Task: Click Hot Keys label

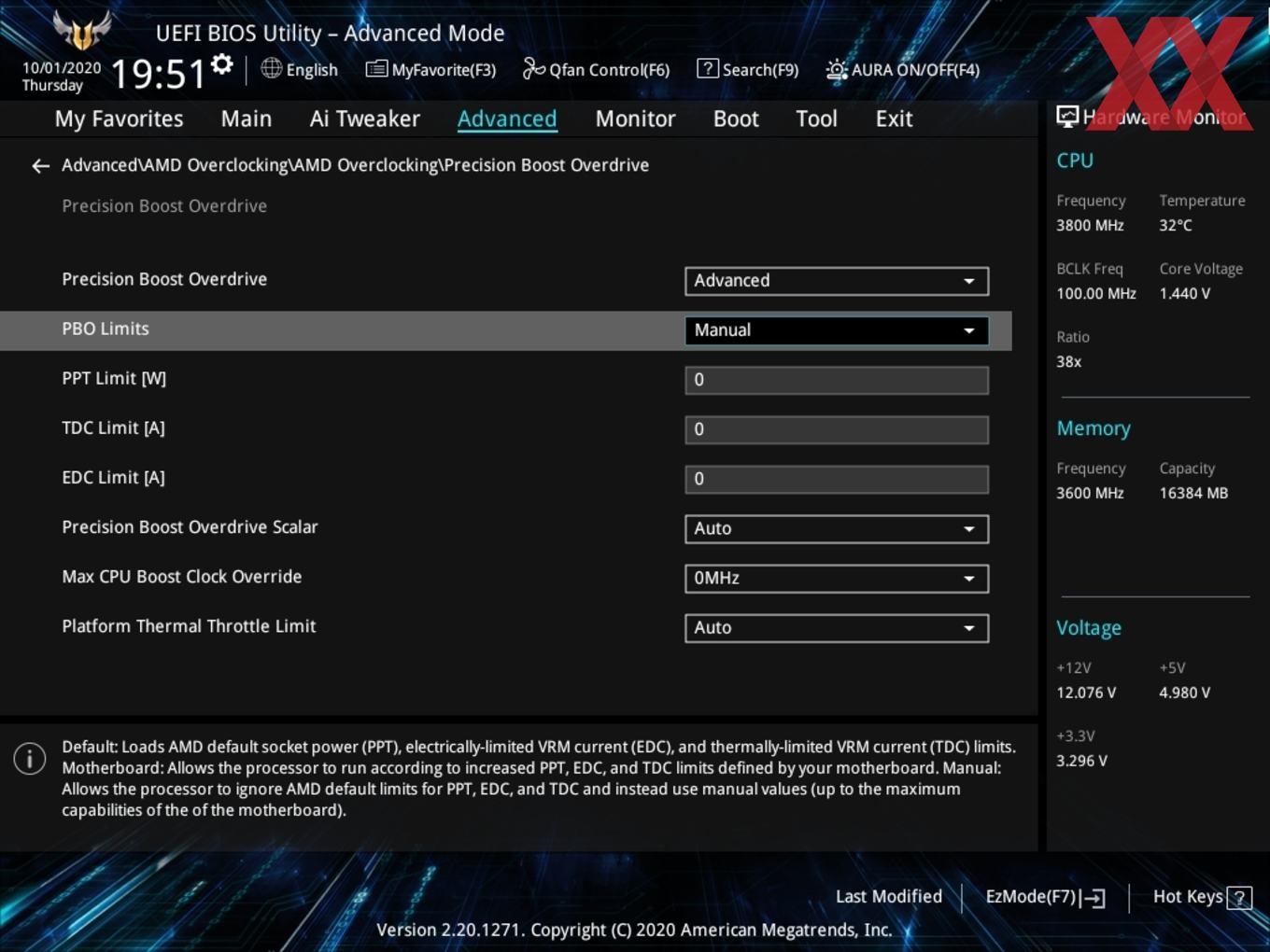Action: 1188,897
